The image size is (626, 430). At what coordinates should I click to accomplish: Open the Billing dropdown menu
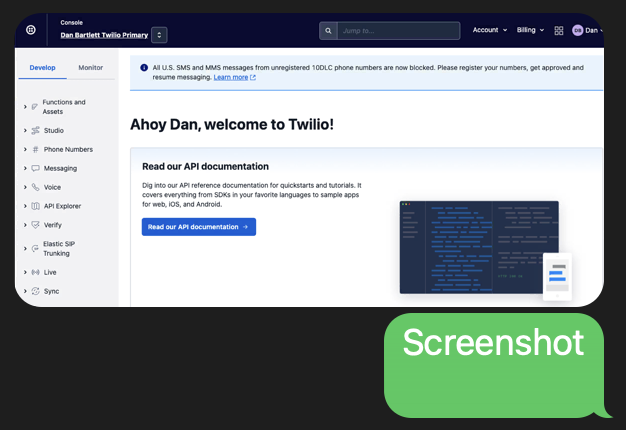(530, 30)
